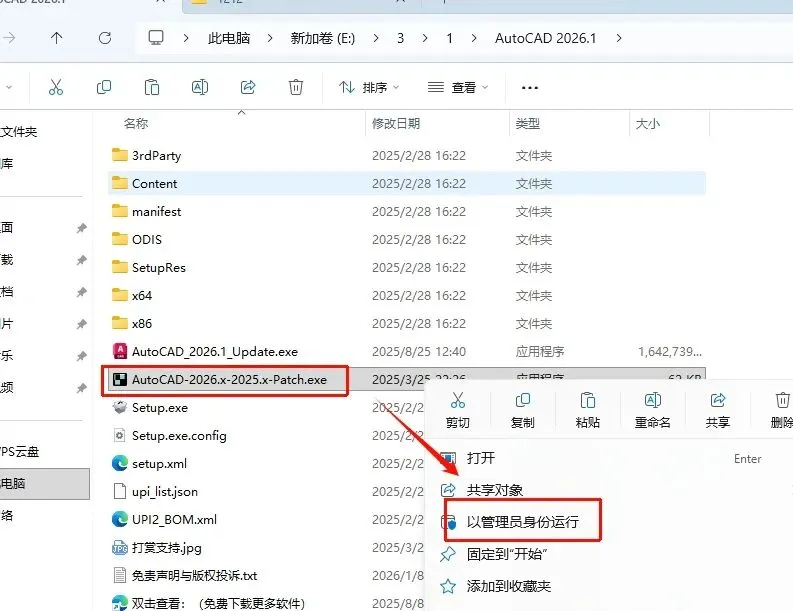Select the 3rdParty folder
The image size is (793, 611).
[407, 155]
